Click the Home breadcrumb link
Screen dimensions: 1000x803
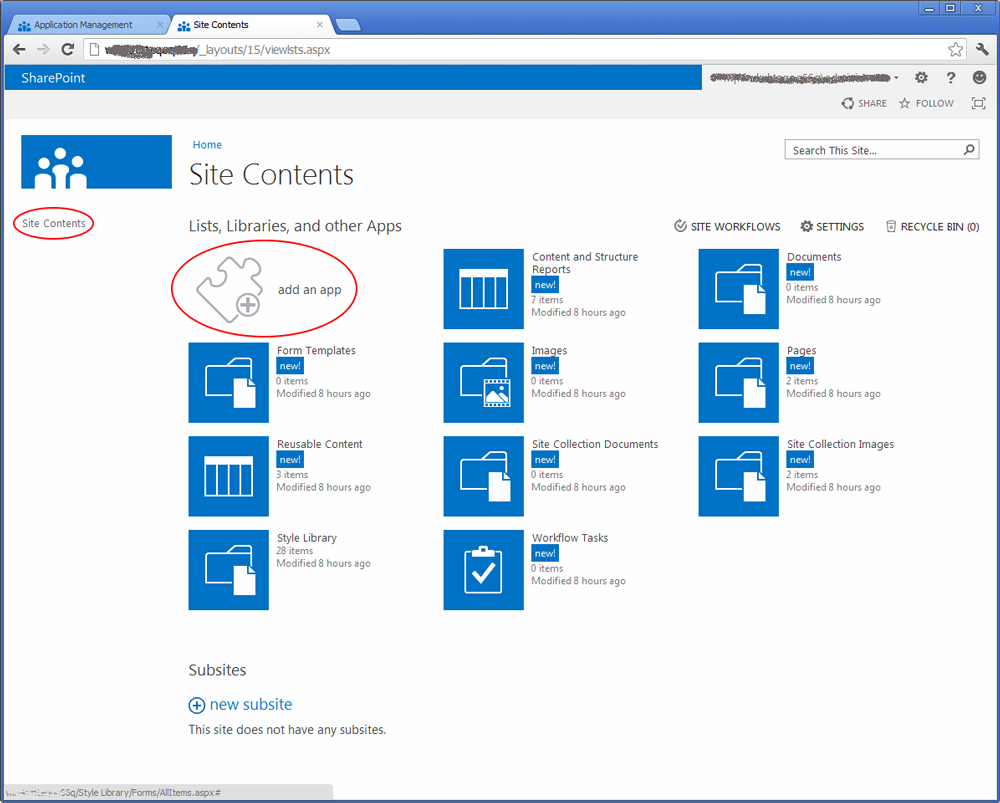(207, 145)
